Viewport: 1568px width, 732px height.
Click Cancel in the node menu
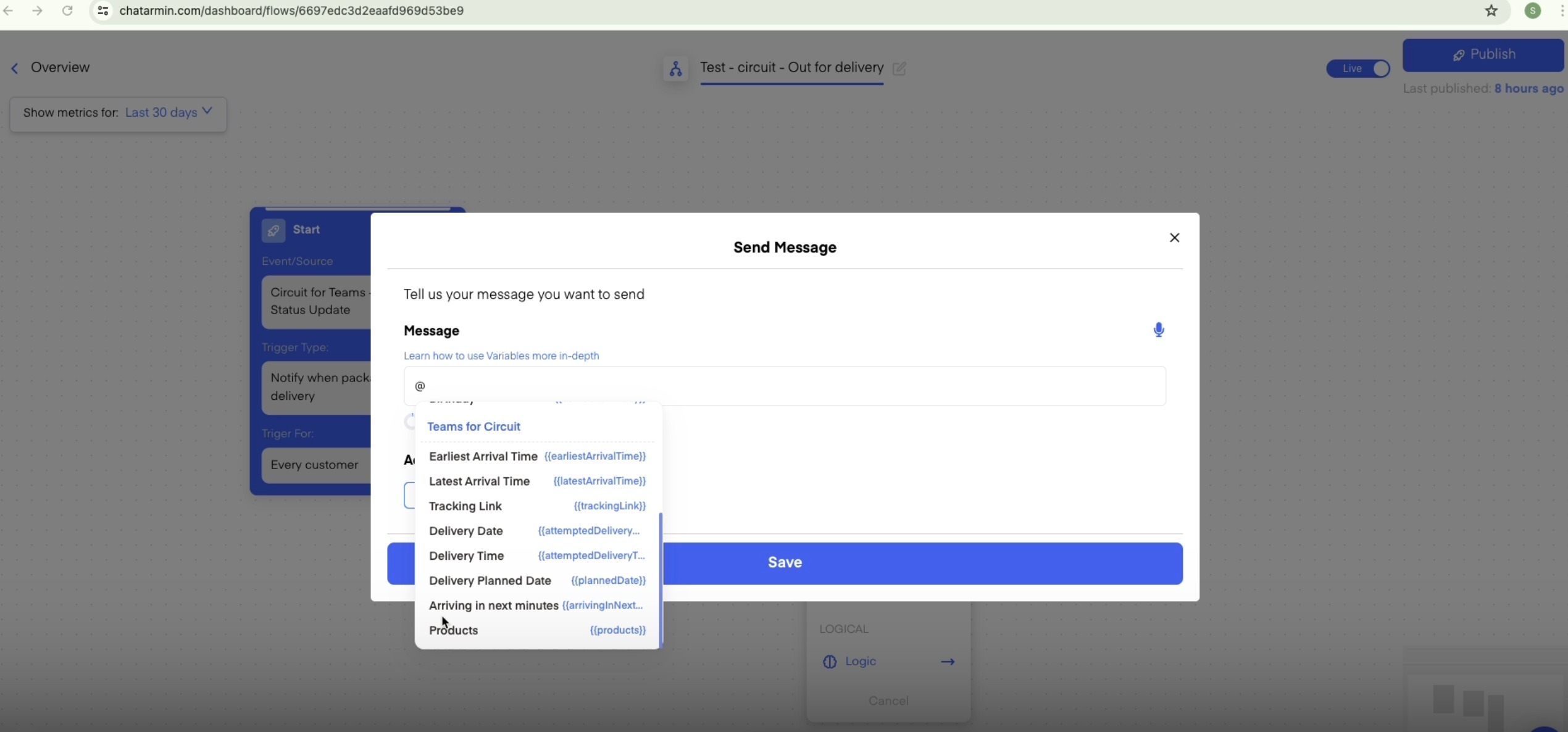coord(888,701)
